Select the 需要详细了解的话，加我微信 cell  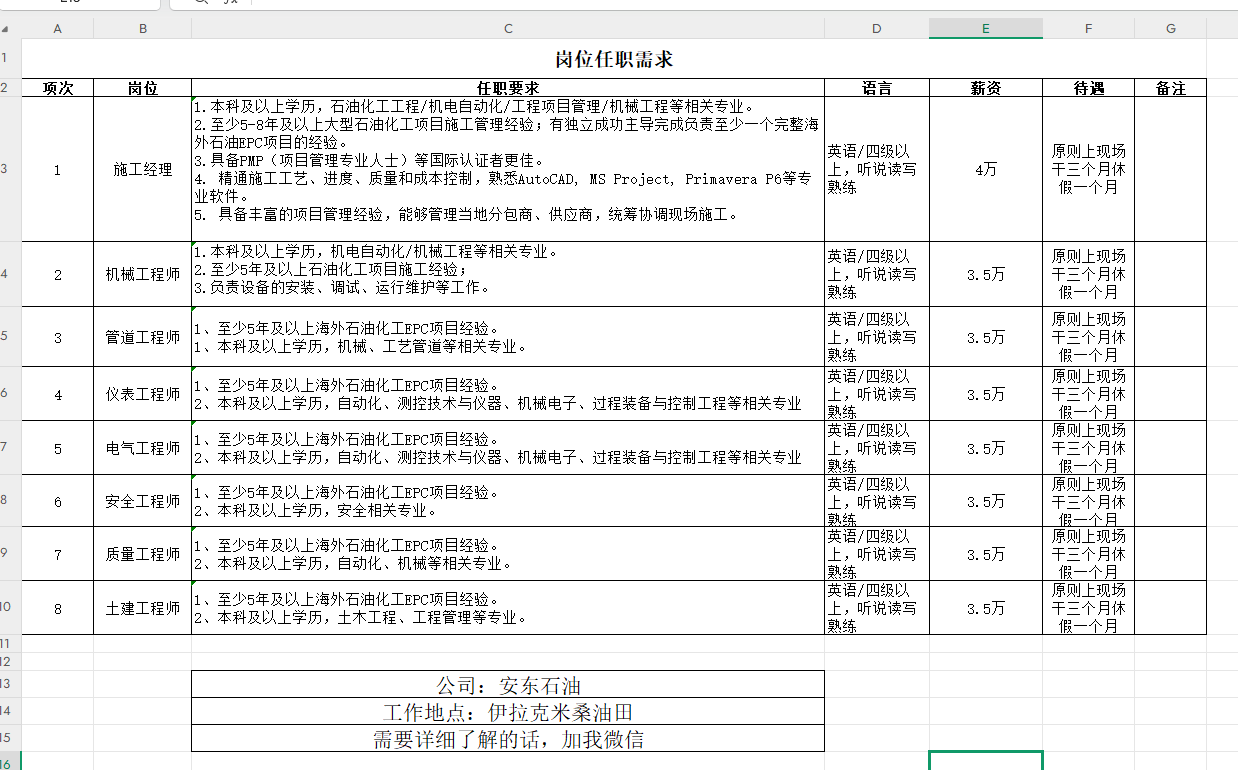tap(507, 739)
